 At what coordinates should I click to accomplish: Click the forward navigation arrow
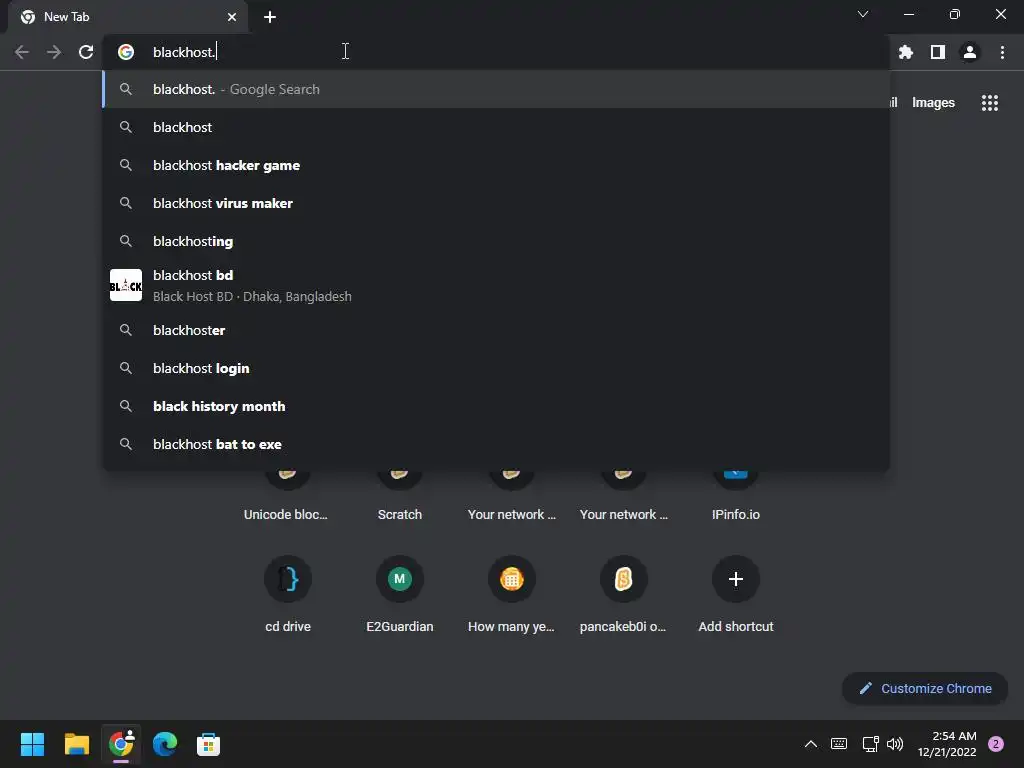click(54, 52)
